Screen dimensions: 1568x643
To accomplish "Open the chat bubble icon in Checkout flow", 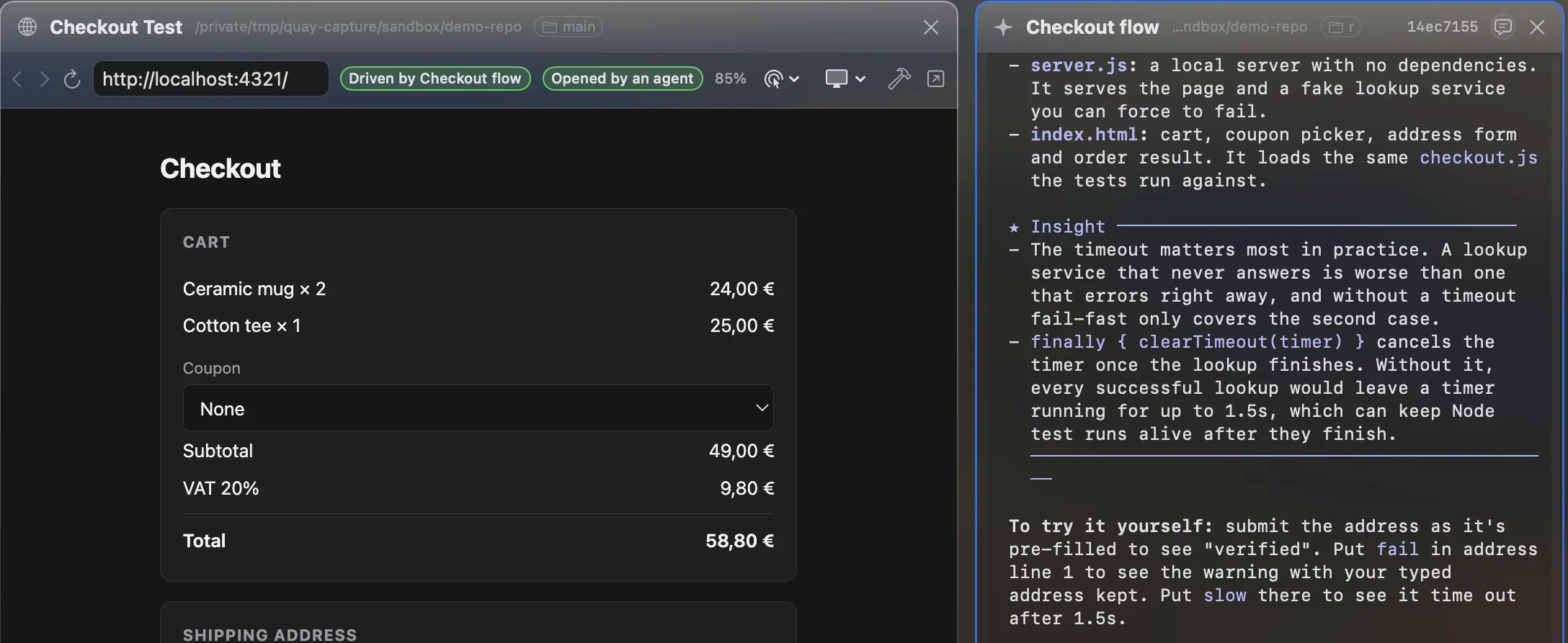I will point(1502,27).
